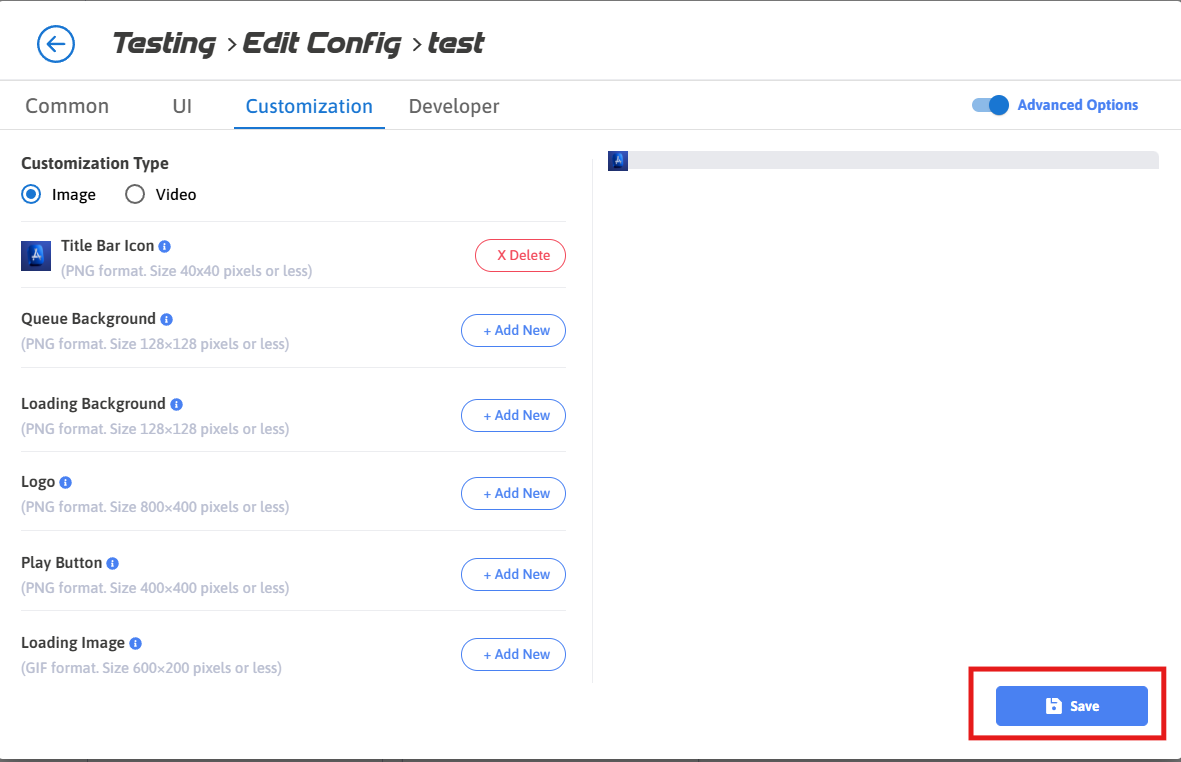The height and width of the screenshot is (762, 1181).
Task: Go to the Developer tab
Action: click(x=454, y=106)
